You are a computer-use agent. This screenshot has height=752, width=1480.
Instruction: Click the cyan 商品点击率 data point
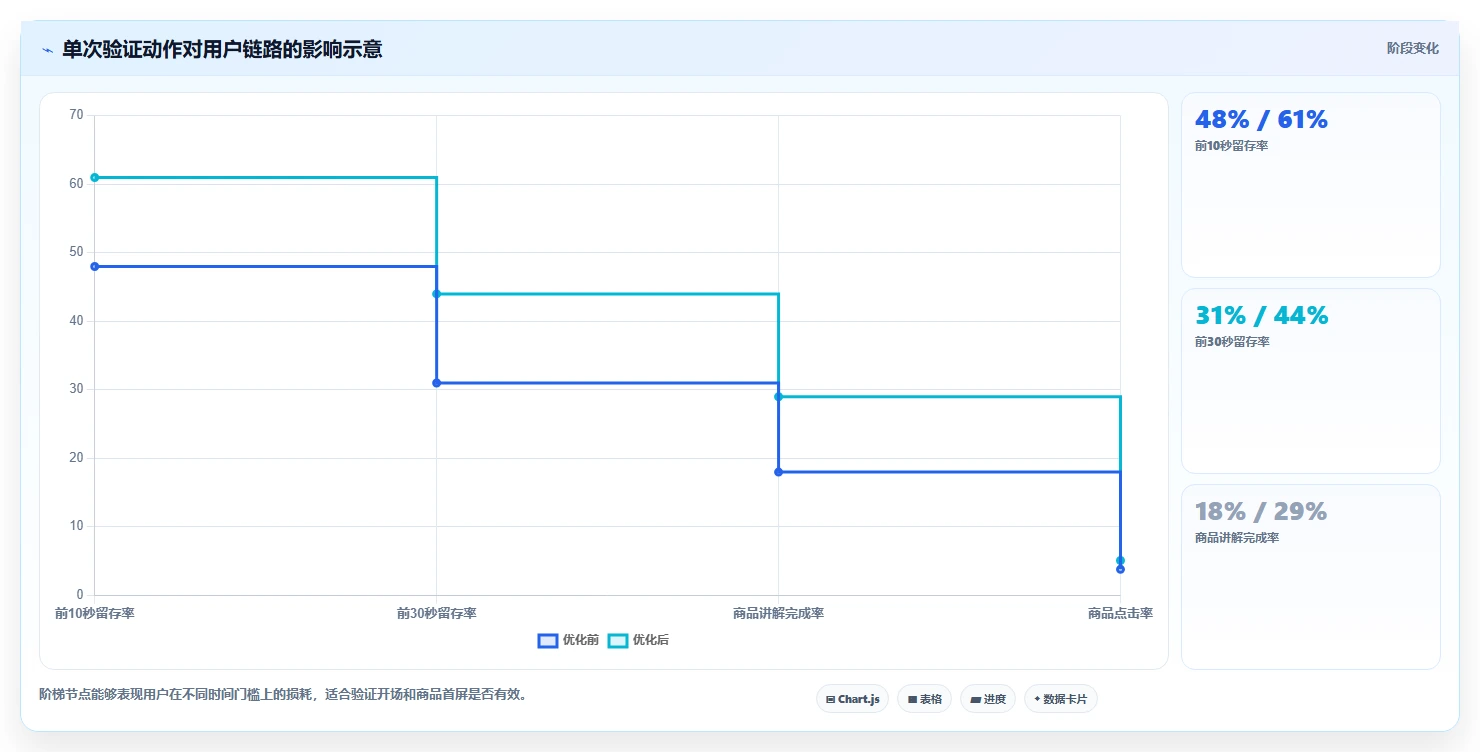1120,560
